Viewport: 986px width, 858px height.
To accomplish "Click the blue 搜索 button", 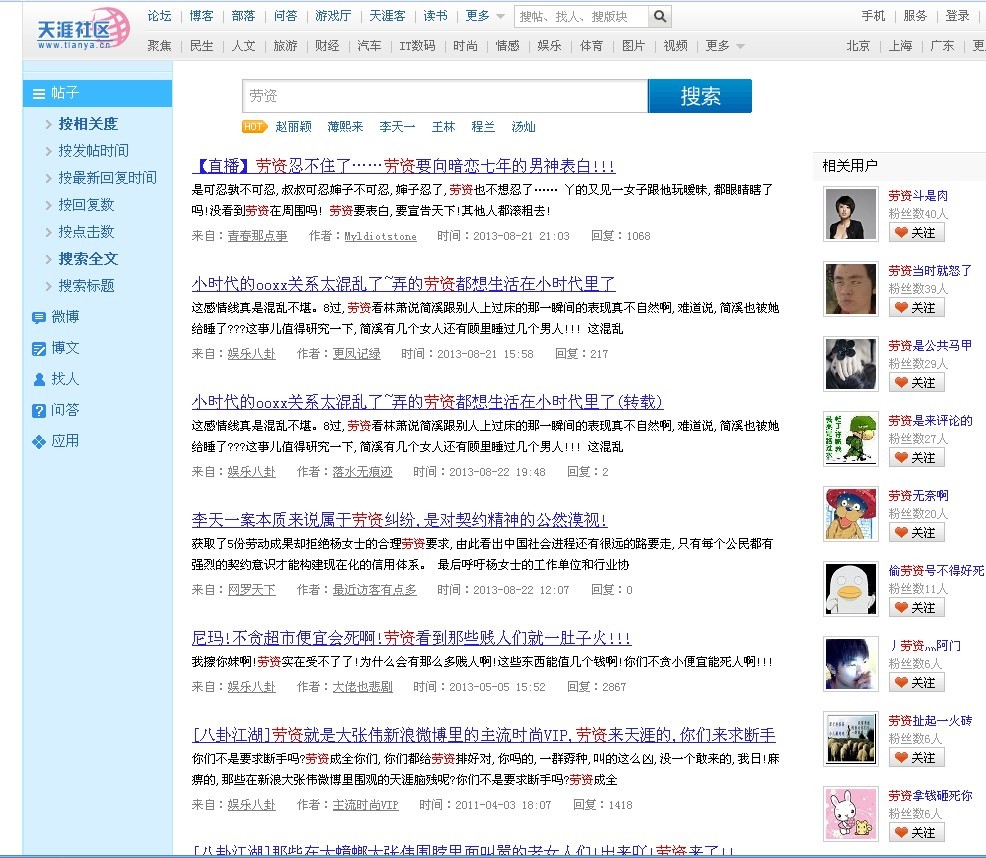I will click(699, 96).
